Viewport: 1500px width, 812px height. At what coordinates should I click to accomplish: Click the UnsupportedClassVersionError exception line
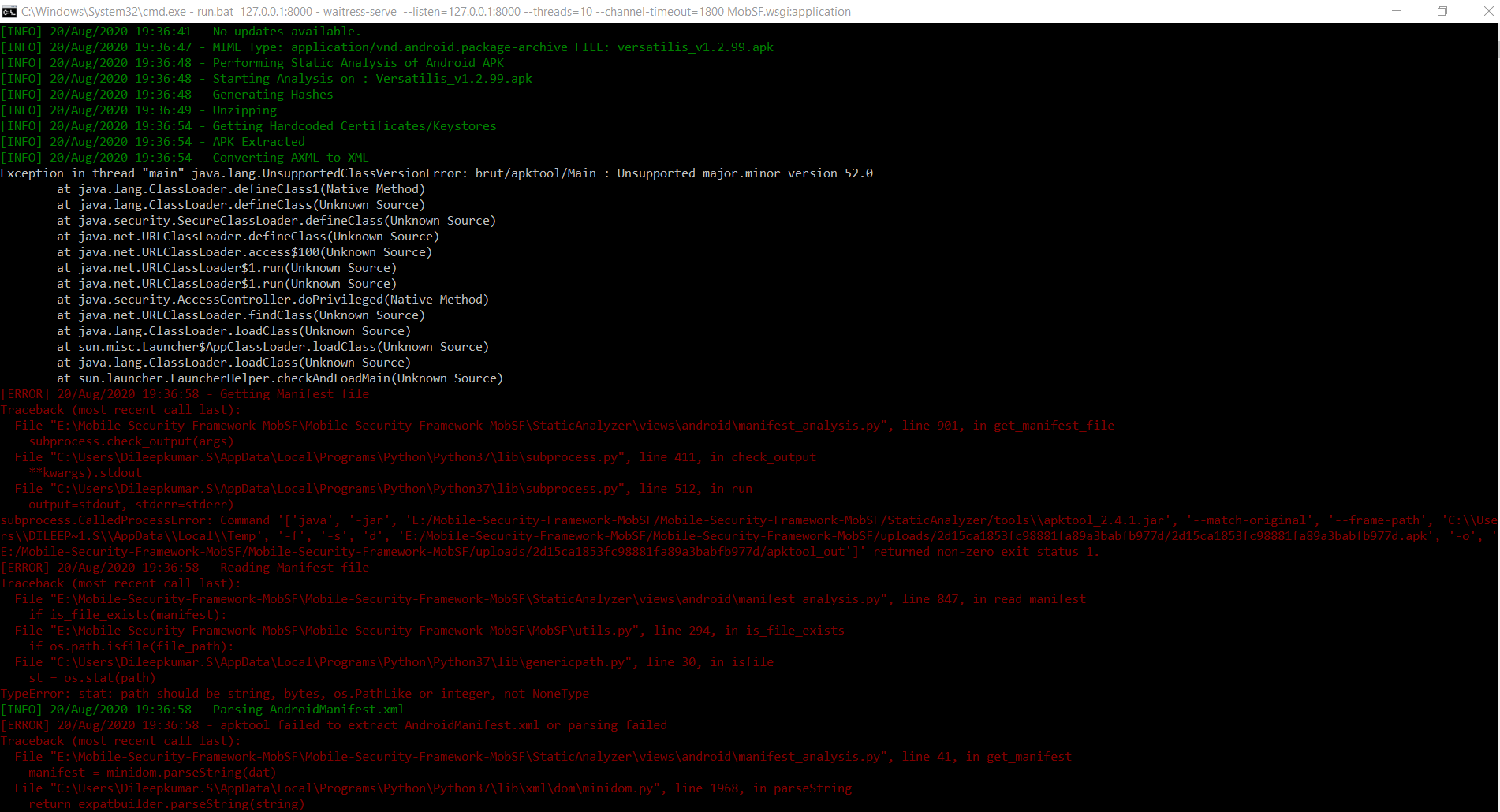[x=434, y=173]
